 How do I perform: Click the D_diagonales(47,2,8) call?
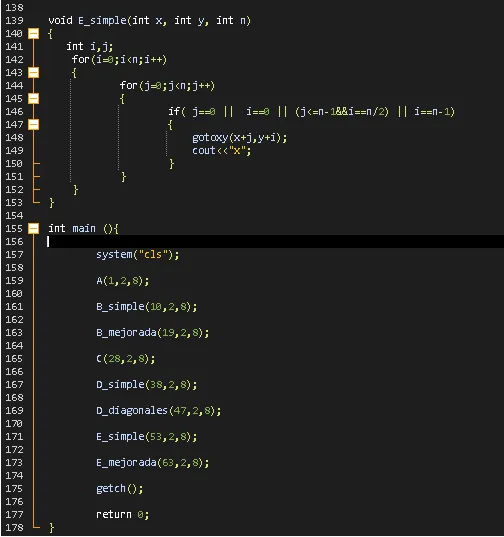coord(159,411)
